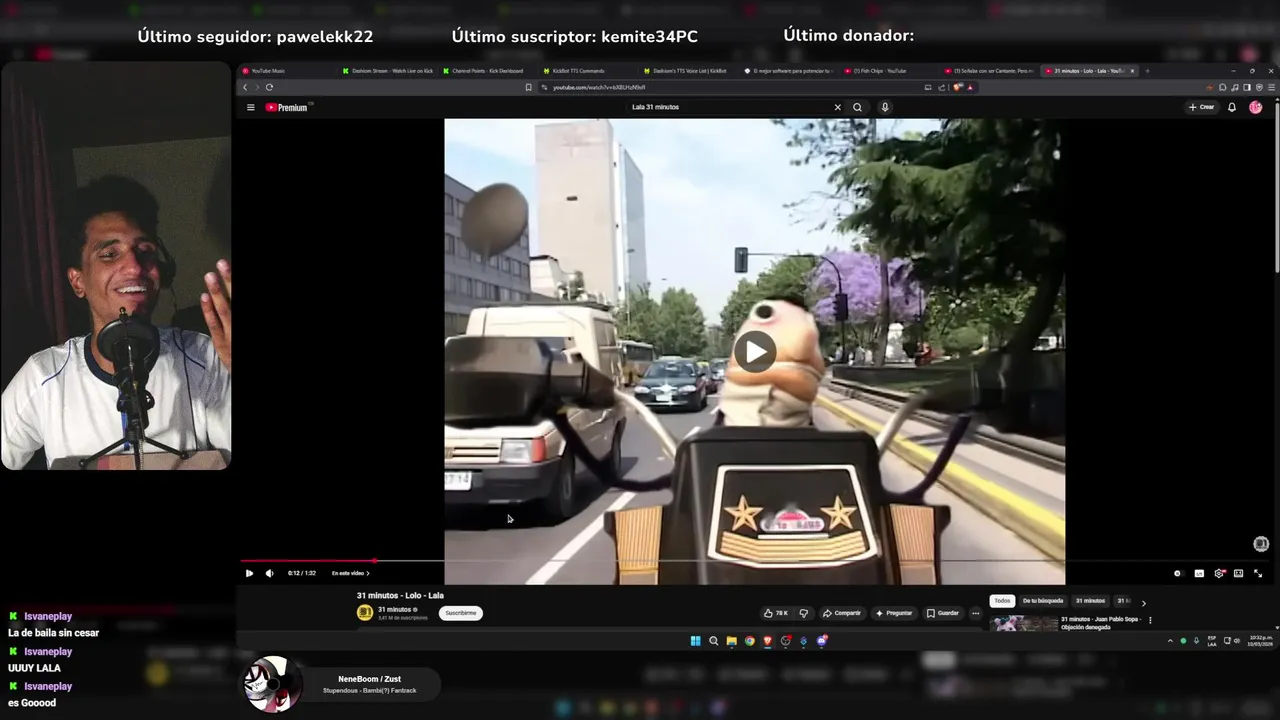Image resolution: width=1280 pixels, height=720 pixels.
Task: Close the '31 minutos - Lolo - Lala' tab
Action: click(x=1132, y=71)
